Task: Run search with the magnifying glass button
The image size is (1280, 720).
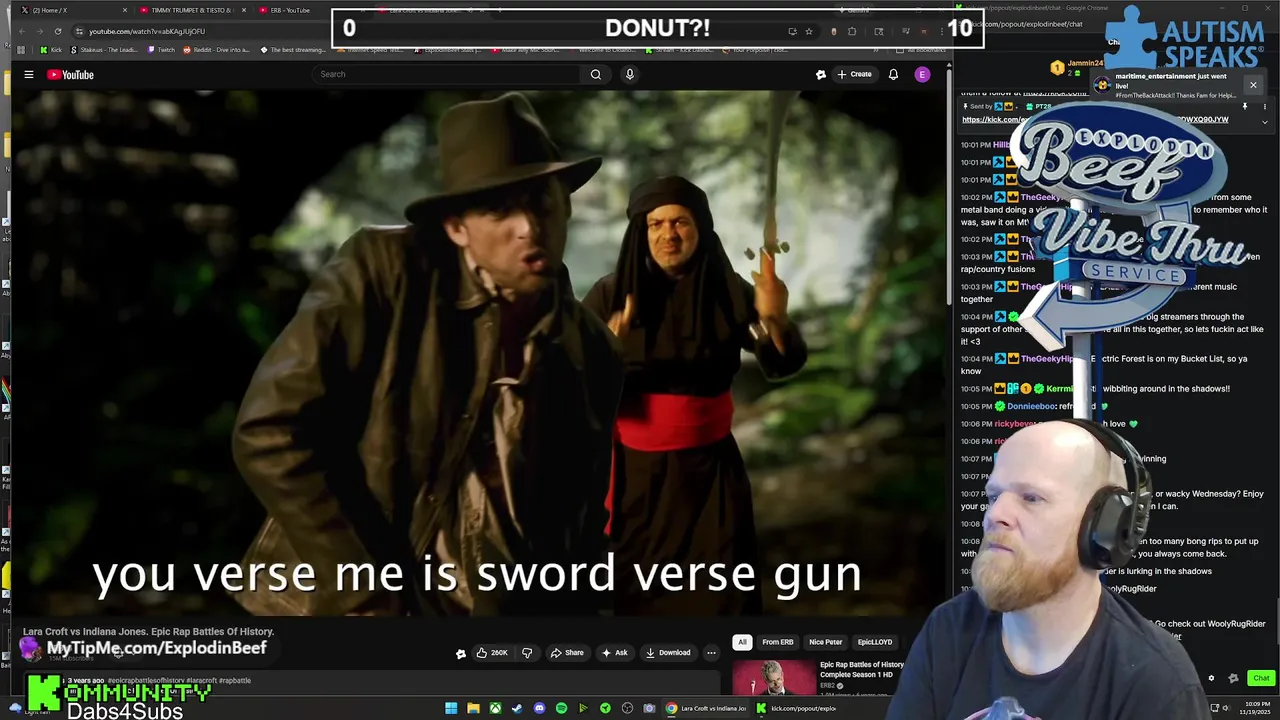Action: [x=596, y=74]
